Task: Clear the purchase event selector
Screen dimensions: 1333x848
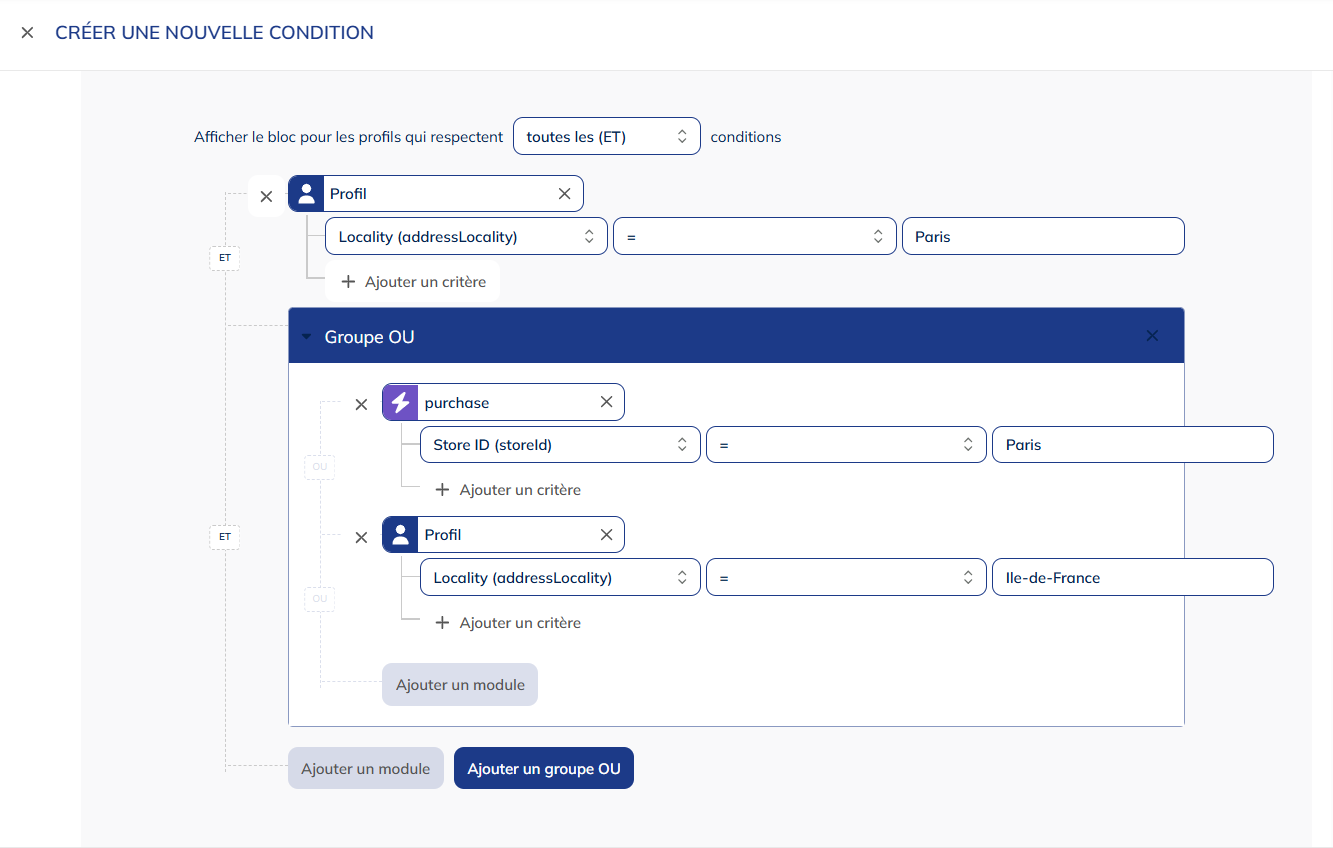Action: (606, 402)
